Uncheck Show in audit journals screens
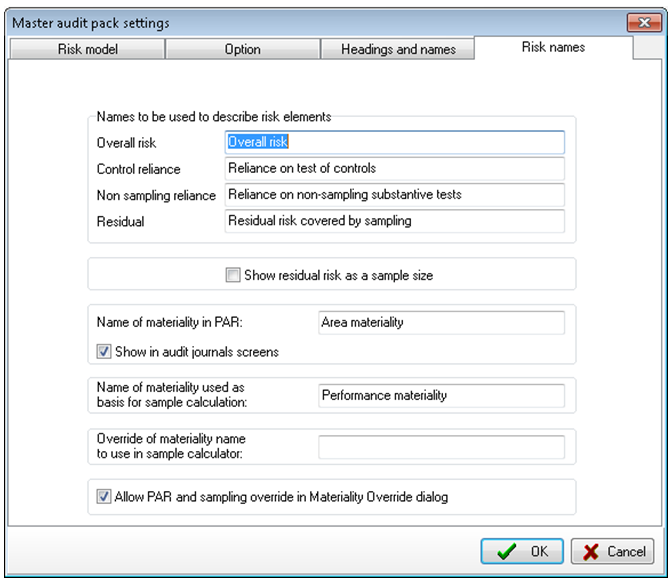 coord(104,352)
